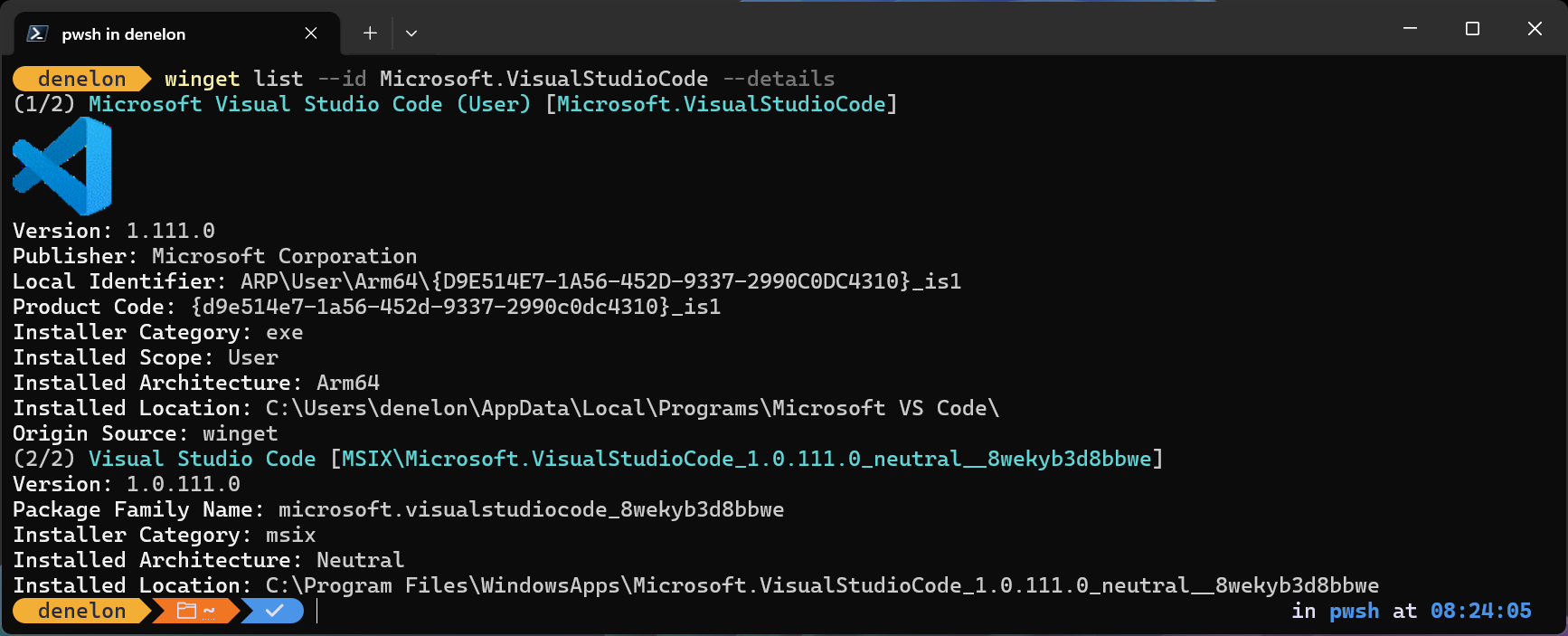Click the WindowsApps install location path

822,585
